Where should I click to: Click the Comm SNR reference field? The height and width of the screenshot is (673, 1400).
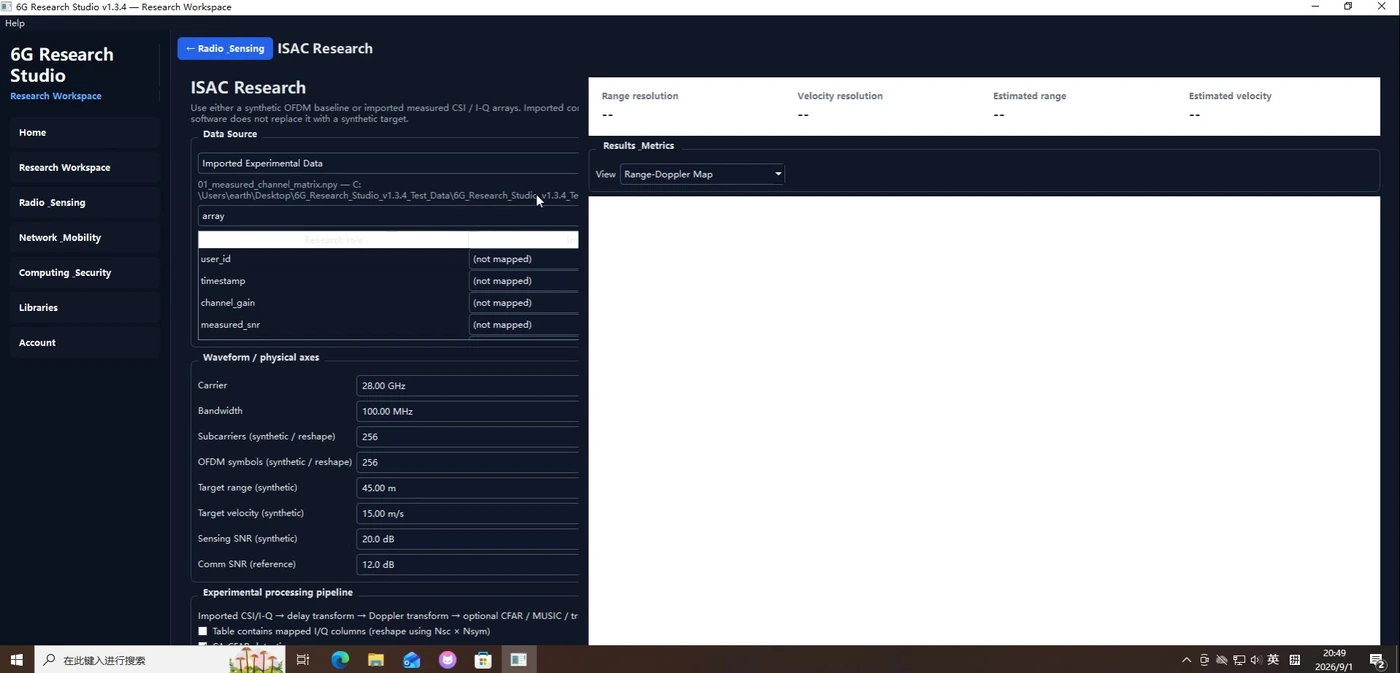tap(468, 564)
